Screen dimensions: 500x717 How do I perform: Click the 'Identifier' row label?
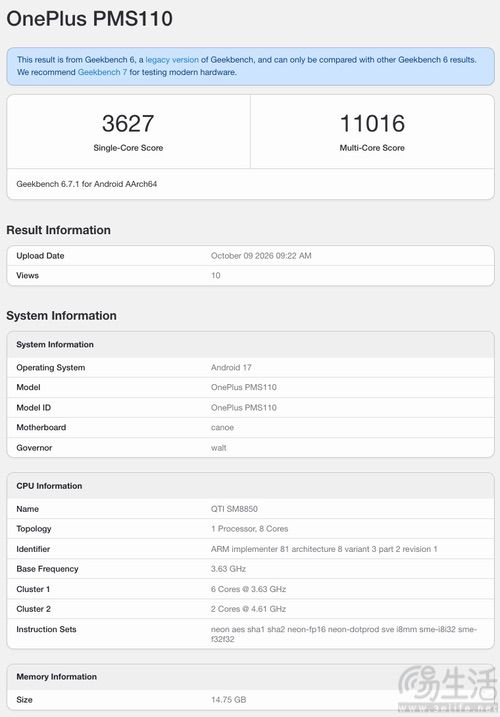coord(33,549)
